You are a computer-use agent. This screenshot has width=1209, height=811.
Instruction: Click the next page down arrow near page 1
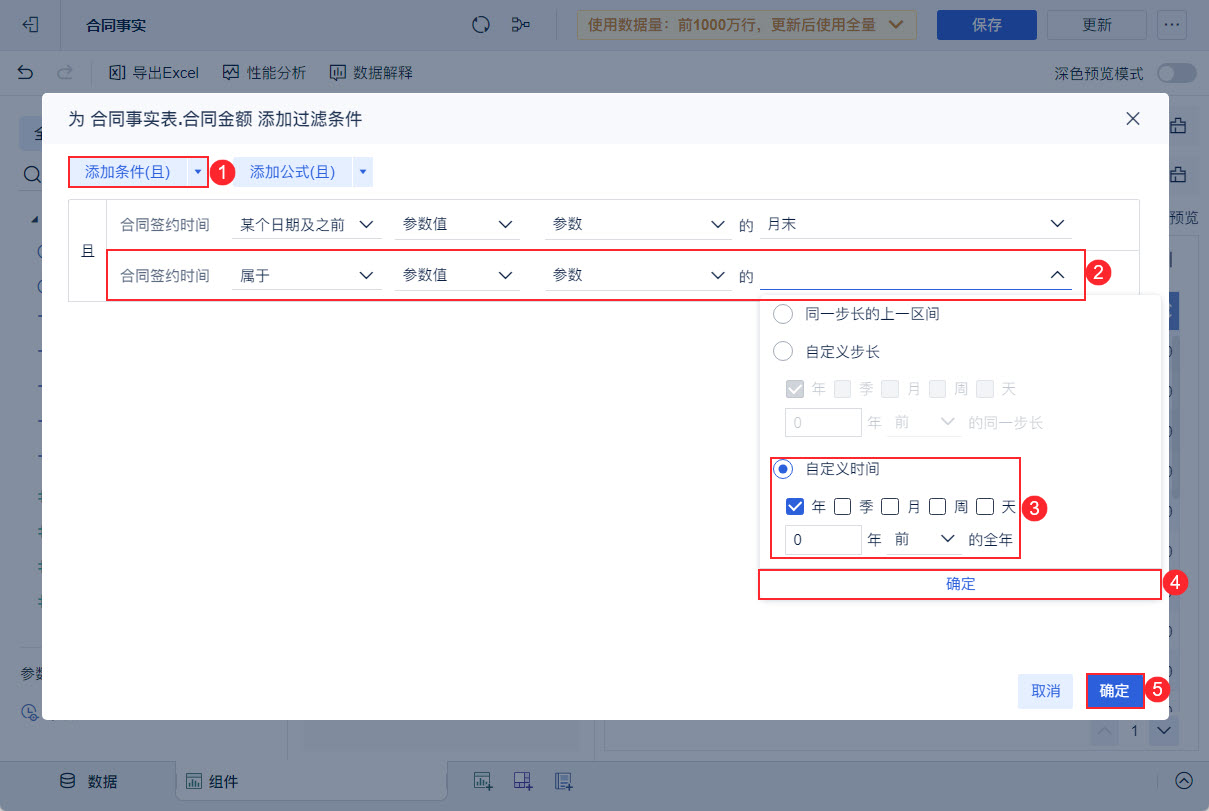1164,732
